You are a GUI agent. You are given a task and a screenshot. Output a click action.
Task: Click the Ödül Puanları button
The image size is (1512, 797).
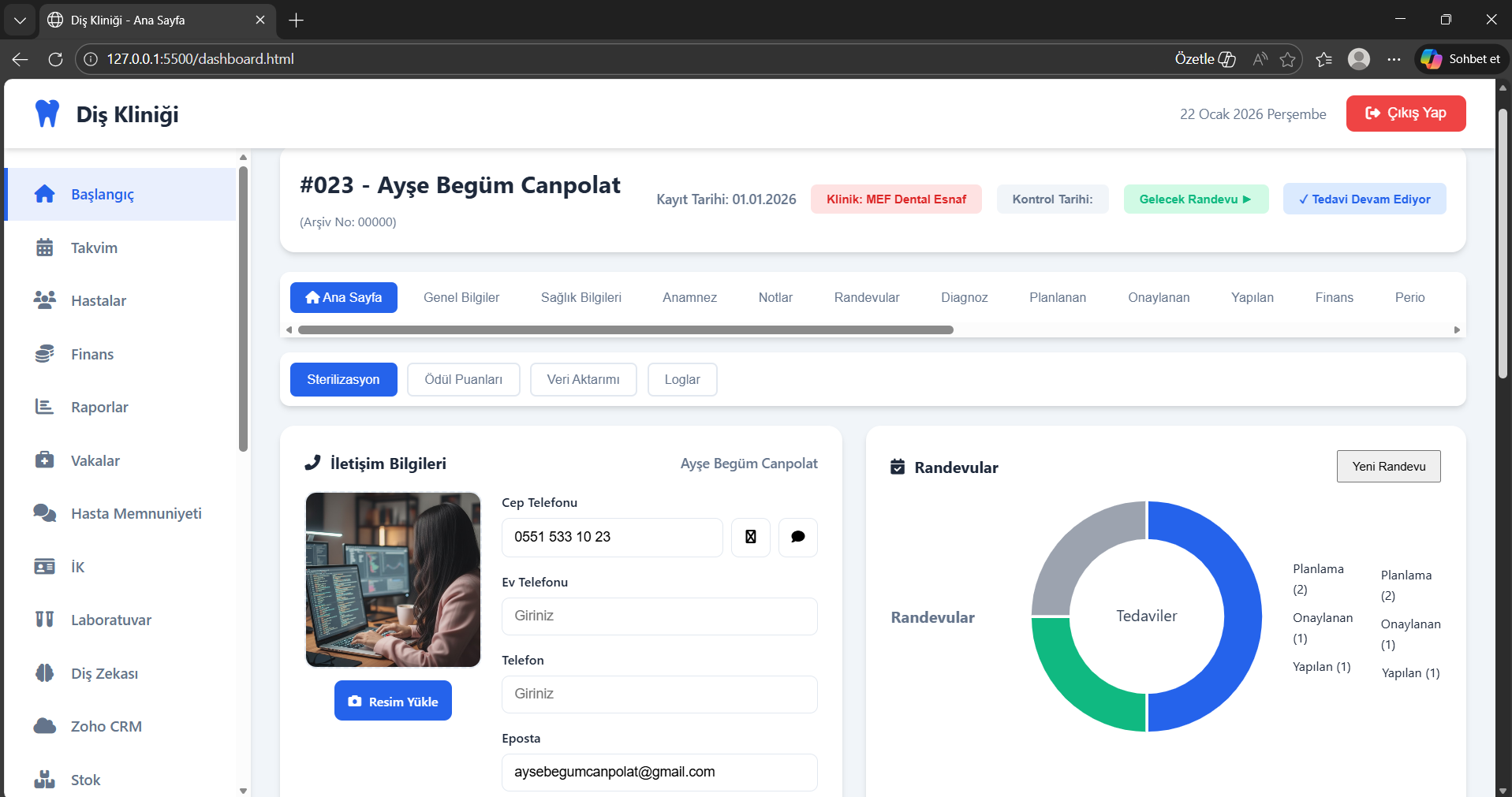pyautogui.click(x=464, y=380)
